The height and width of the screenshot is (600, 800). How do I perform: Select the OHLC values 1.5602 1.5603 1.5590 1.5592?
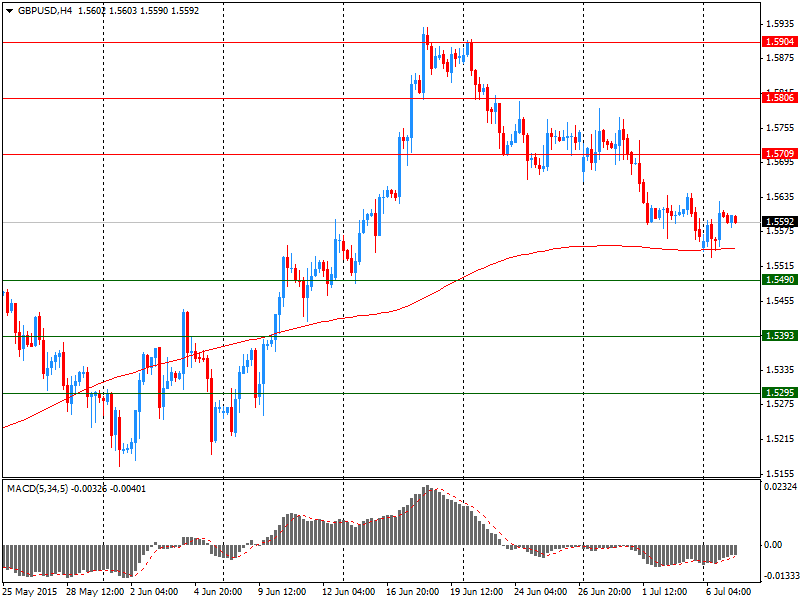pos(138,10)
